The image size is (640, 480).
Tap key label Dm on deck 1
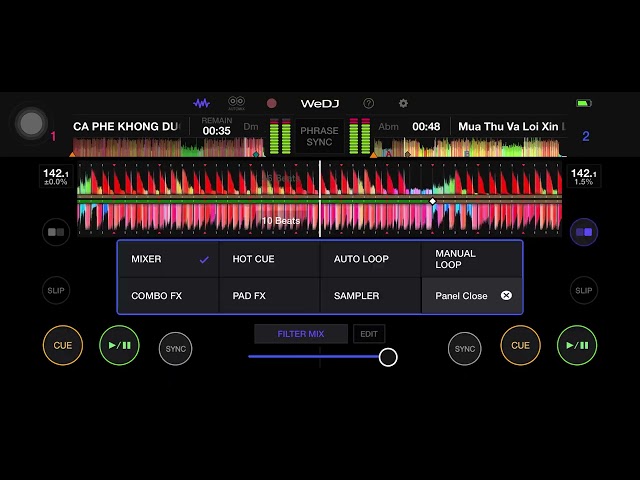point(251,127)
